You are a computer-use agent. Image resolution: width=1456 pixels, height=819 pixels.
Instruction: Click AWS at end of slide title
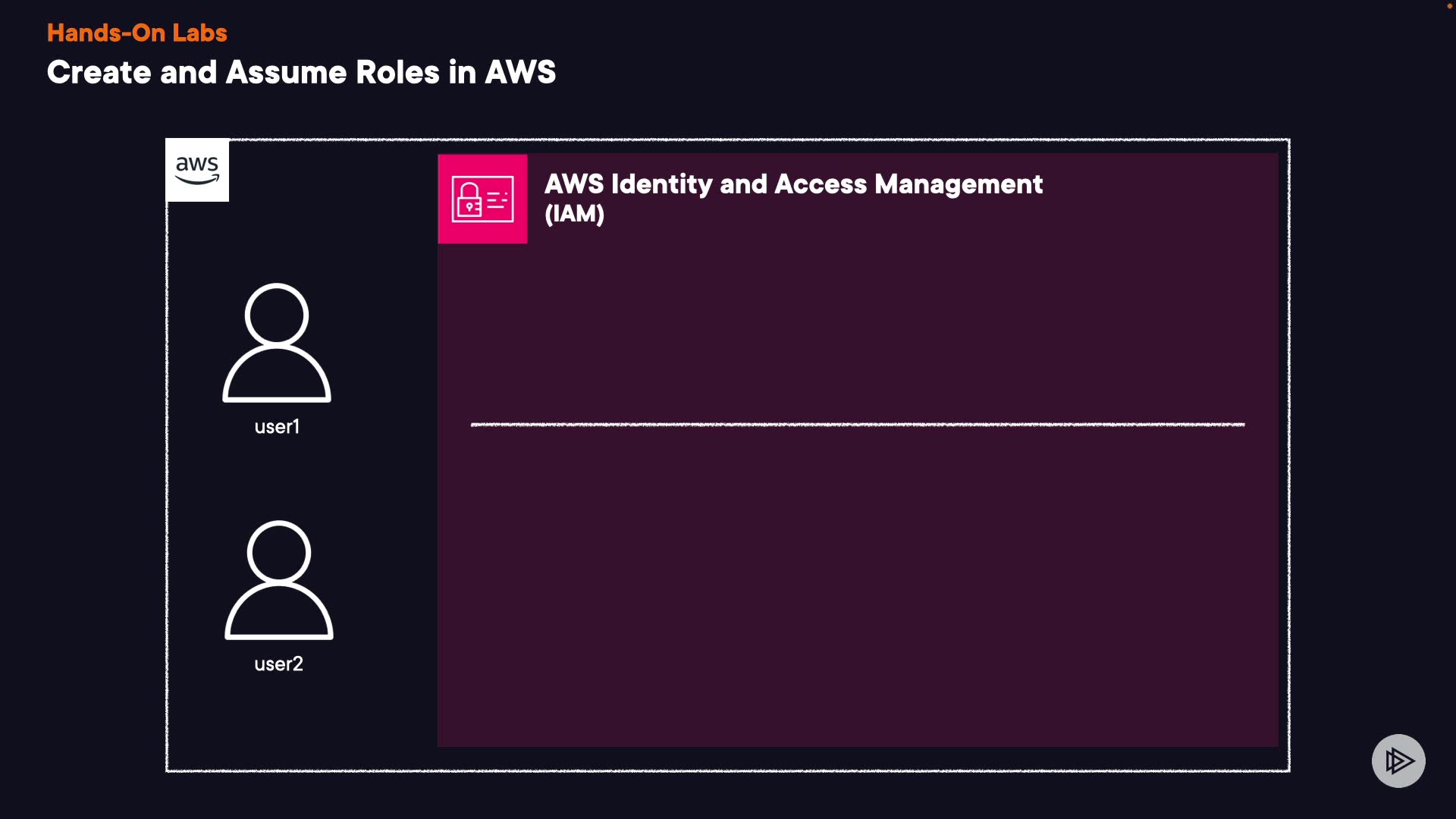[520, 73]
